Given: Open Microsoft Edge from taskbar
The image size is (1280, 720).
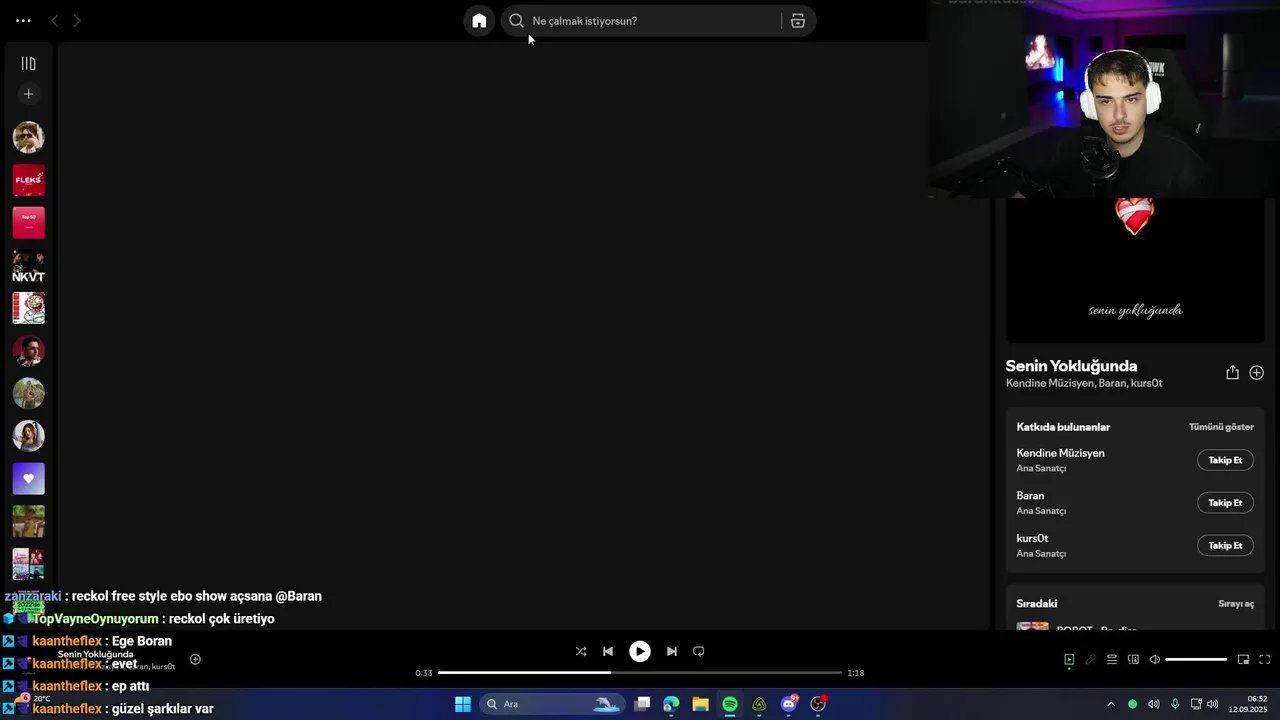Looking at the screenshot, I should (x=671, y=704).
